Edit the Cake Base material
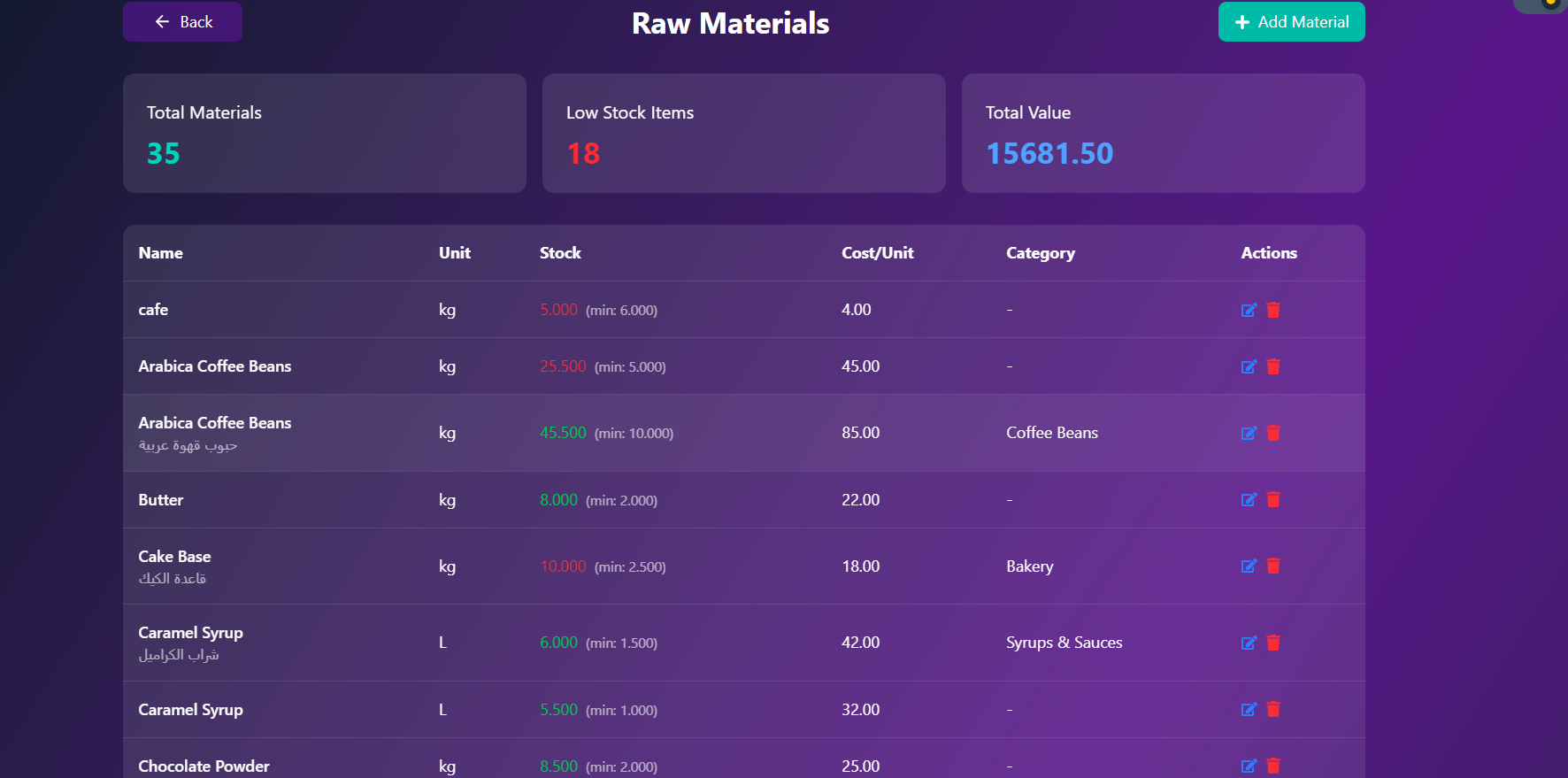This screenshot has height=778, width=1568. (x=1249, y=566)
